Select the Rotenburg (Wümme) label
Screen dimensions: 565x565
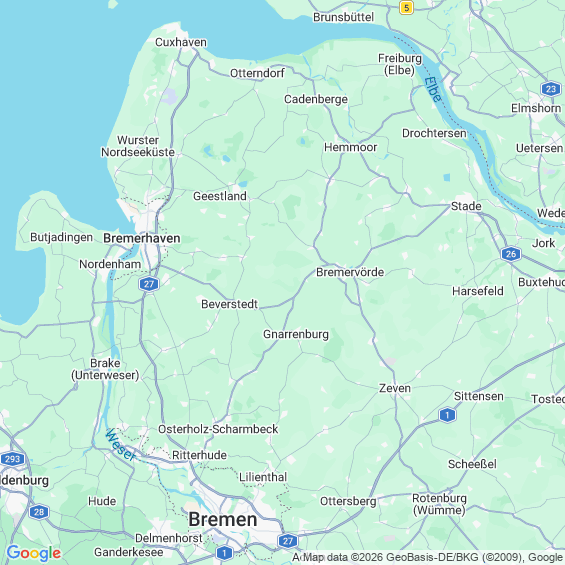pos(439,504)
